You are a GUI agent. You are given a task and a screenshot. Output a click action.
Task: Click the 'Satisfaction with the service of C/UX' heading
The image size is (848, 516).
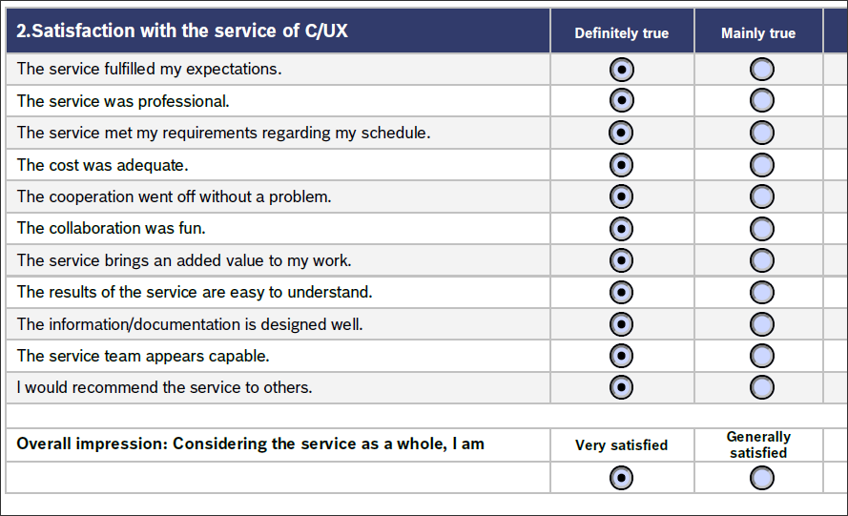(182, 31)
